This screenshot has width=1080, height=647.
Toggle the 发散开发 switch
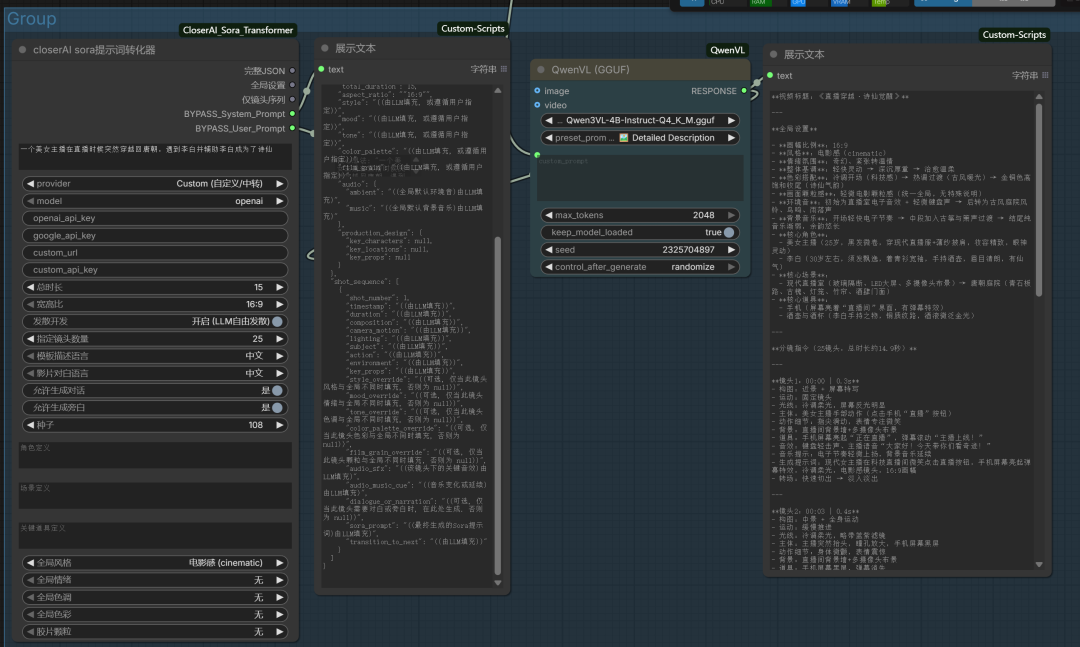pos(277,321)
